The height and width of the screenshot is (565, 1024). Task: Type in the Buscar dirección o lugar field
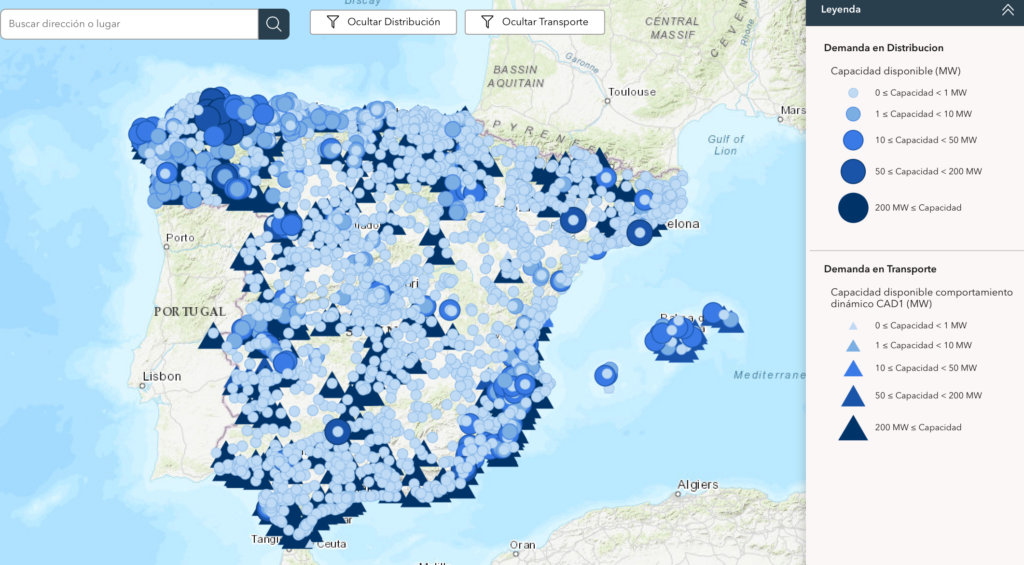coord(130,24)
